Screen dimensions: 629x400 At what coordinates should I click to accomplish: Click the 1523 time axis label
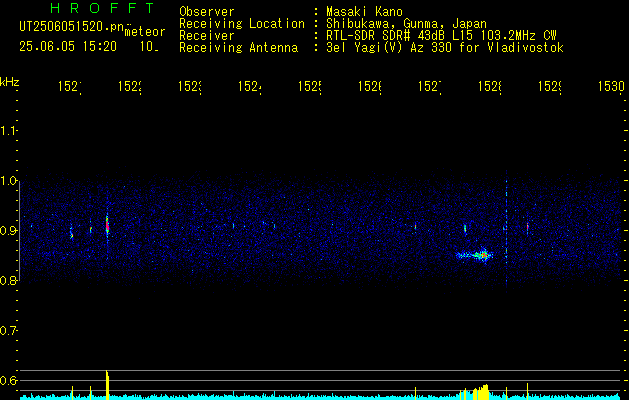(x=190, y=87)
